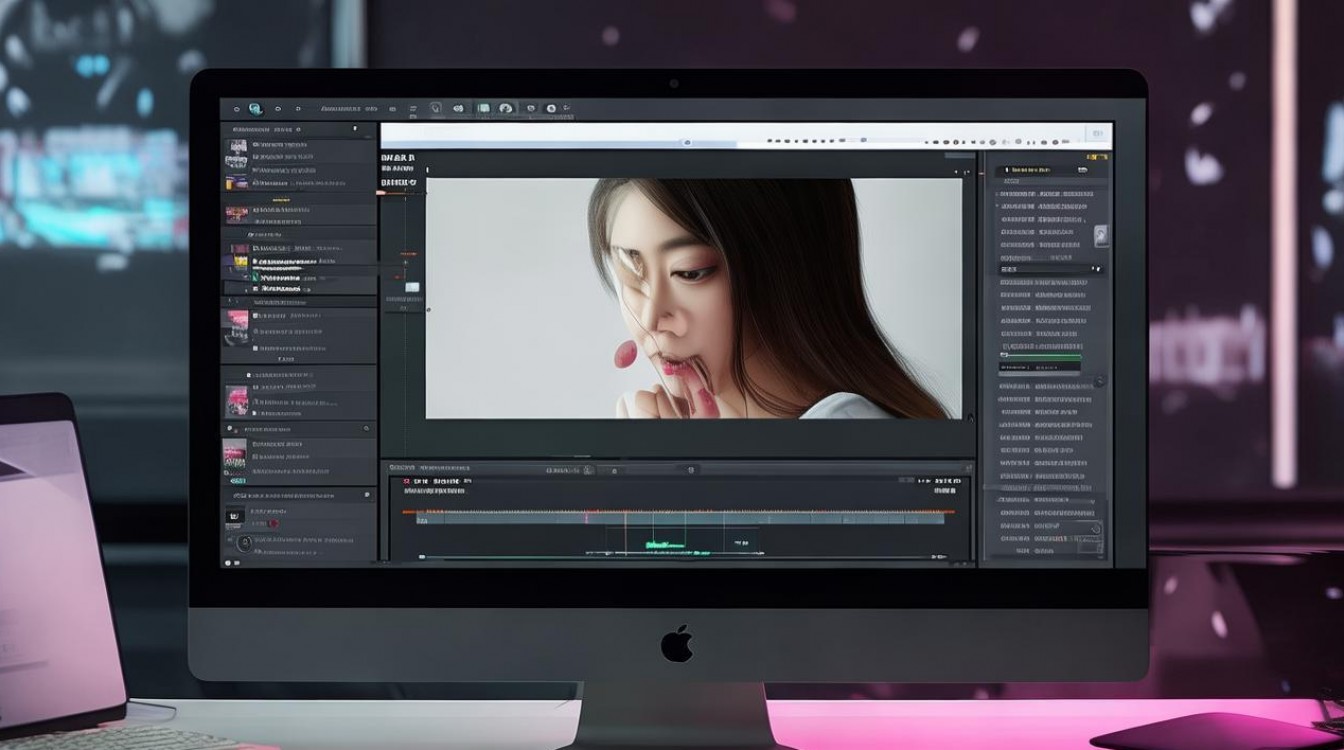Viewport: 1344px width, 750px height.
Task: Expand the left panel header dropdown arrow
Action: point(354,129)
